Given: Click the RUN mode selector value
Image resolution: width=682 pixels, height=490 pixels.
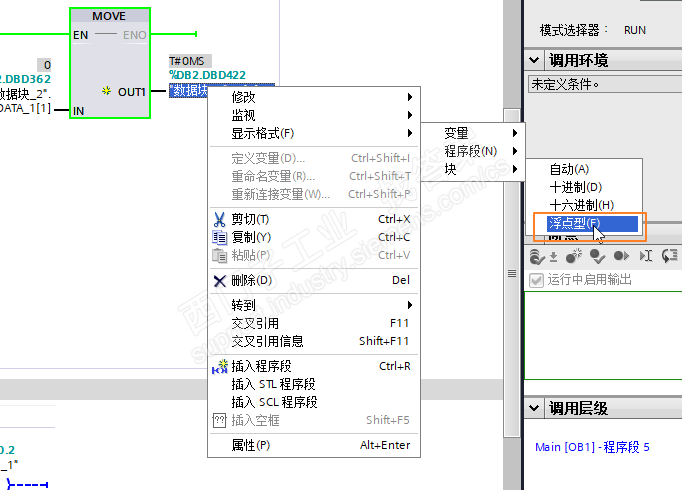Looking at the screenshot, I should 635,30.
